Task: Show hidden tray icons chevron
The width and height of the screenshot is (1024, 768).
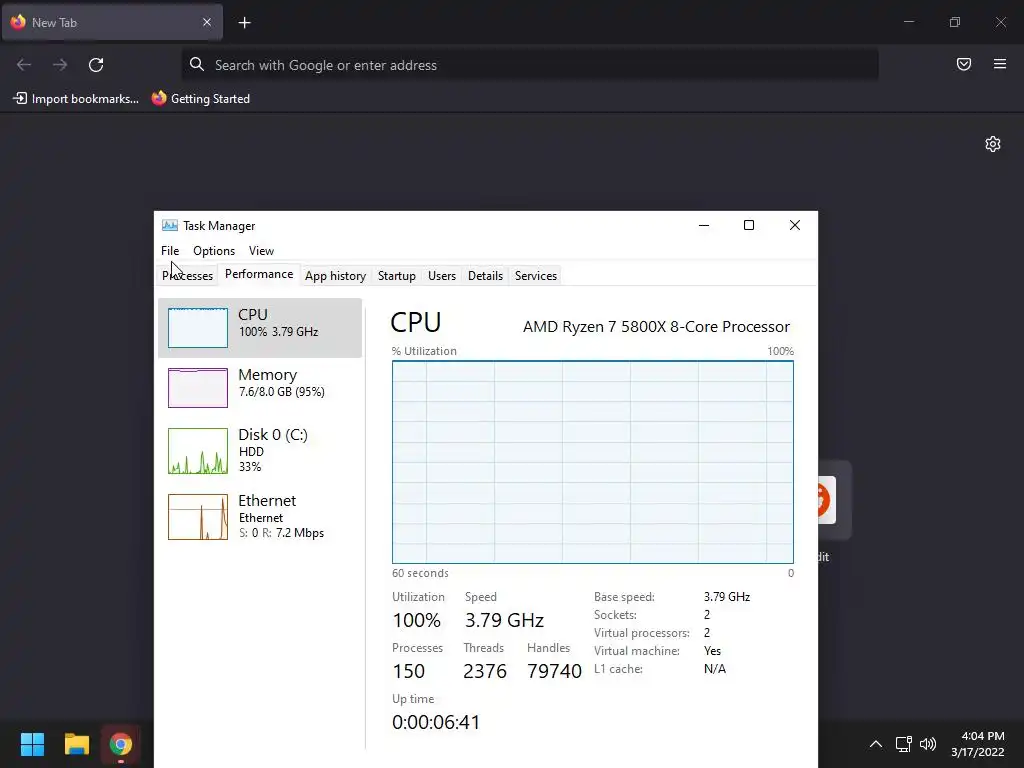Action: [876, 744]
